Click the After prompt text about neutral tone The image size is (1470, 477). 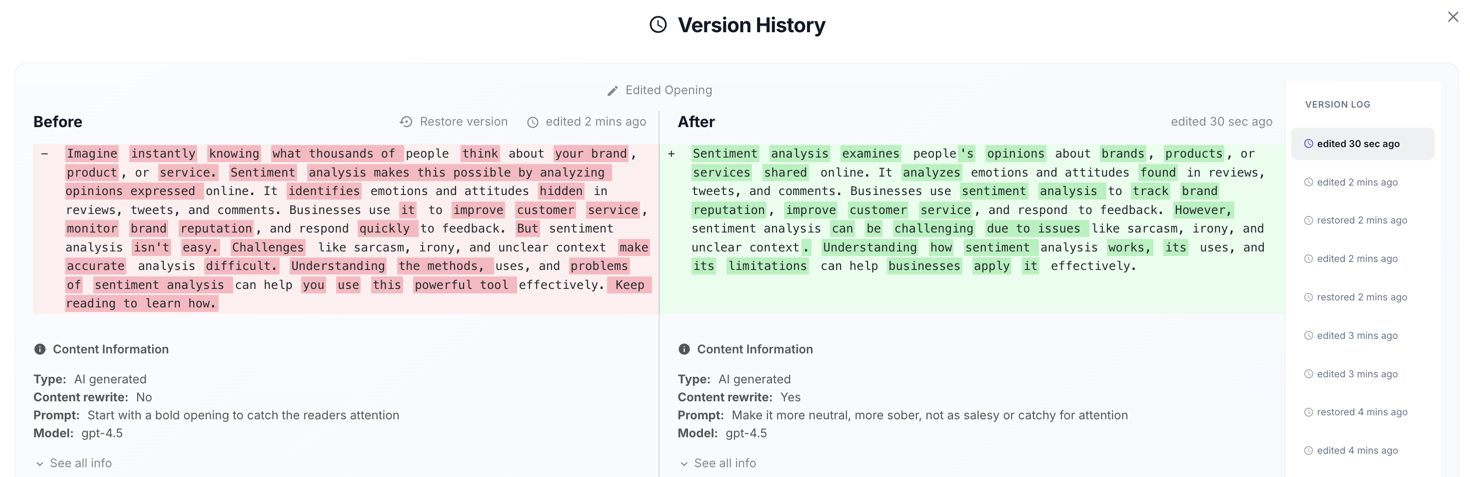click(x=929, y=415)
